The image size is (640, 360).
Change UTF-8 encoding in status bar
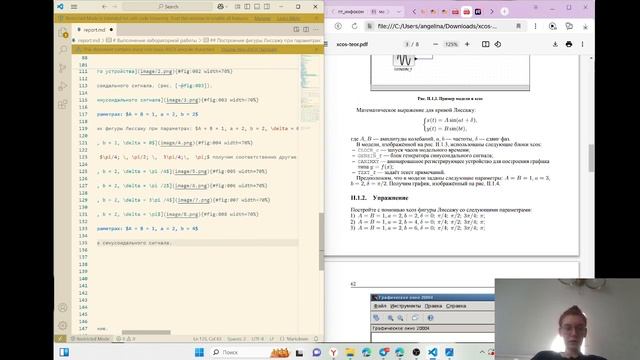coord(258,339)
